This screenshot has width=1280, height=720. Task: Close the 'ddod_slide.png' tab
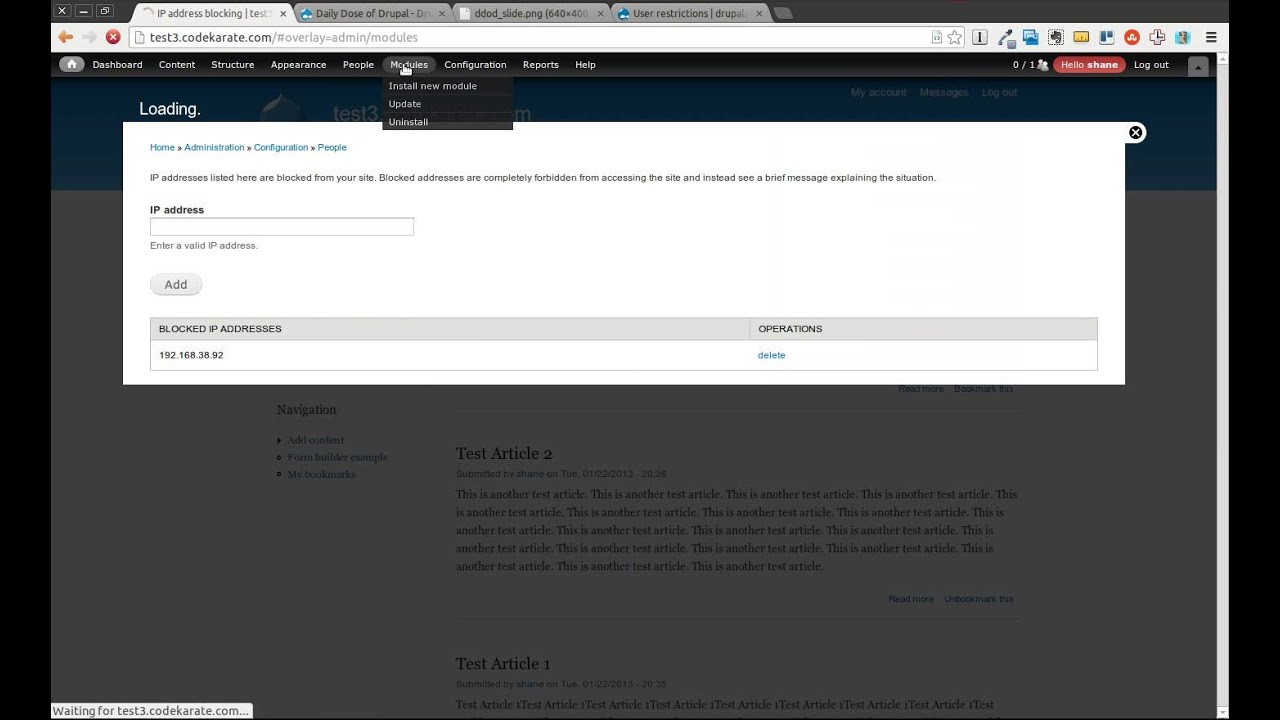[x=601, y=14]
